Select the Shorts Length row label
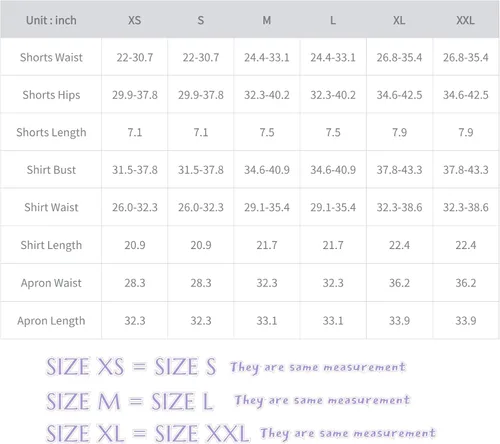 click(51, 132)
